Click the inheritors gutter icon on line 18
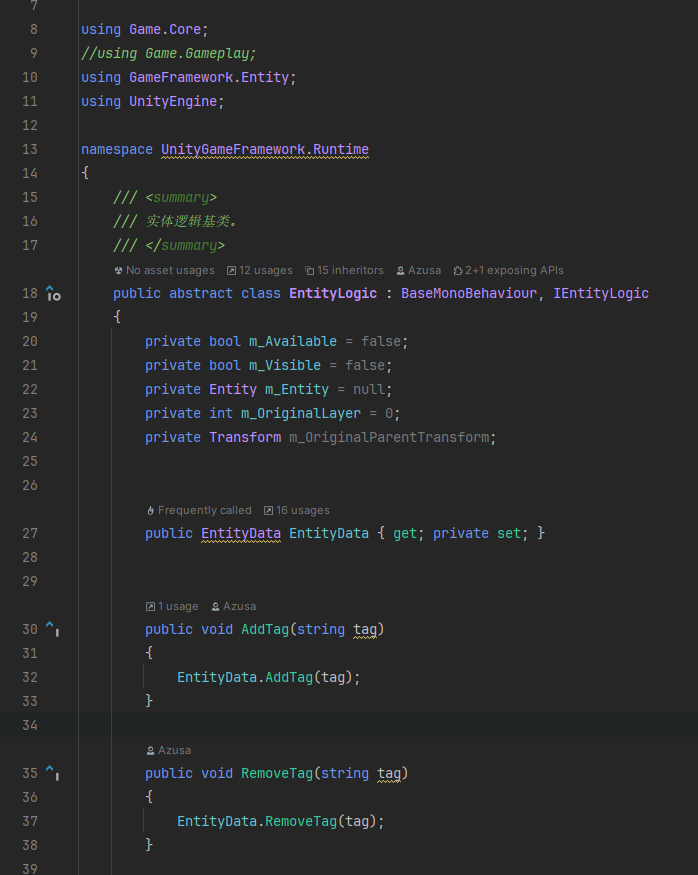The height and width of the screenshot is (875, 698). (x=53, y=294)
